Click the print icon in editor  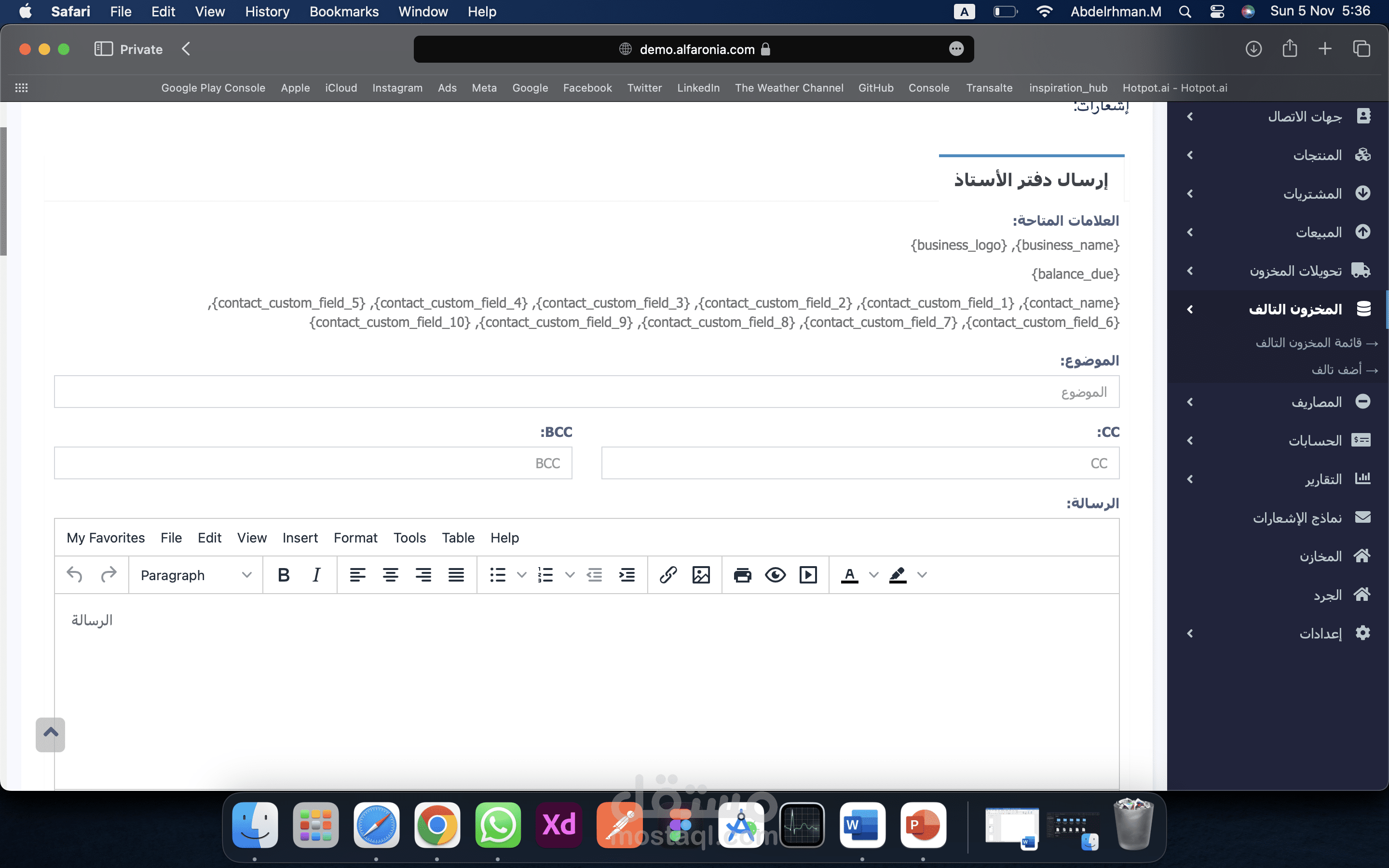pos(742,575)
